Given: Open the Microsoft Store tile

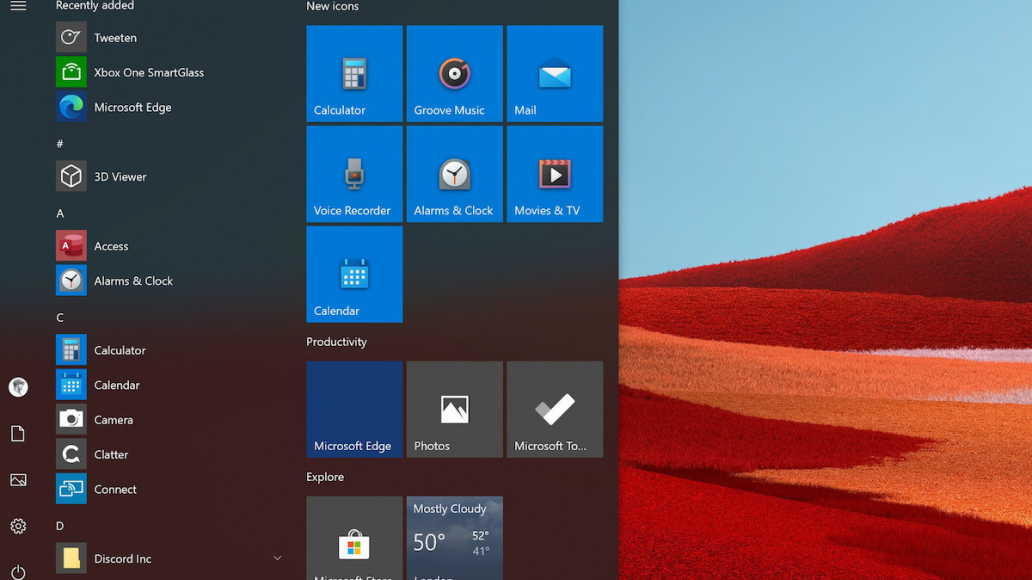Looking at the screenshot, I should (354, 540).
